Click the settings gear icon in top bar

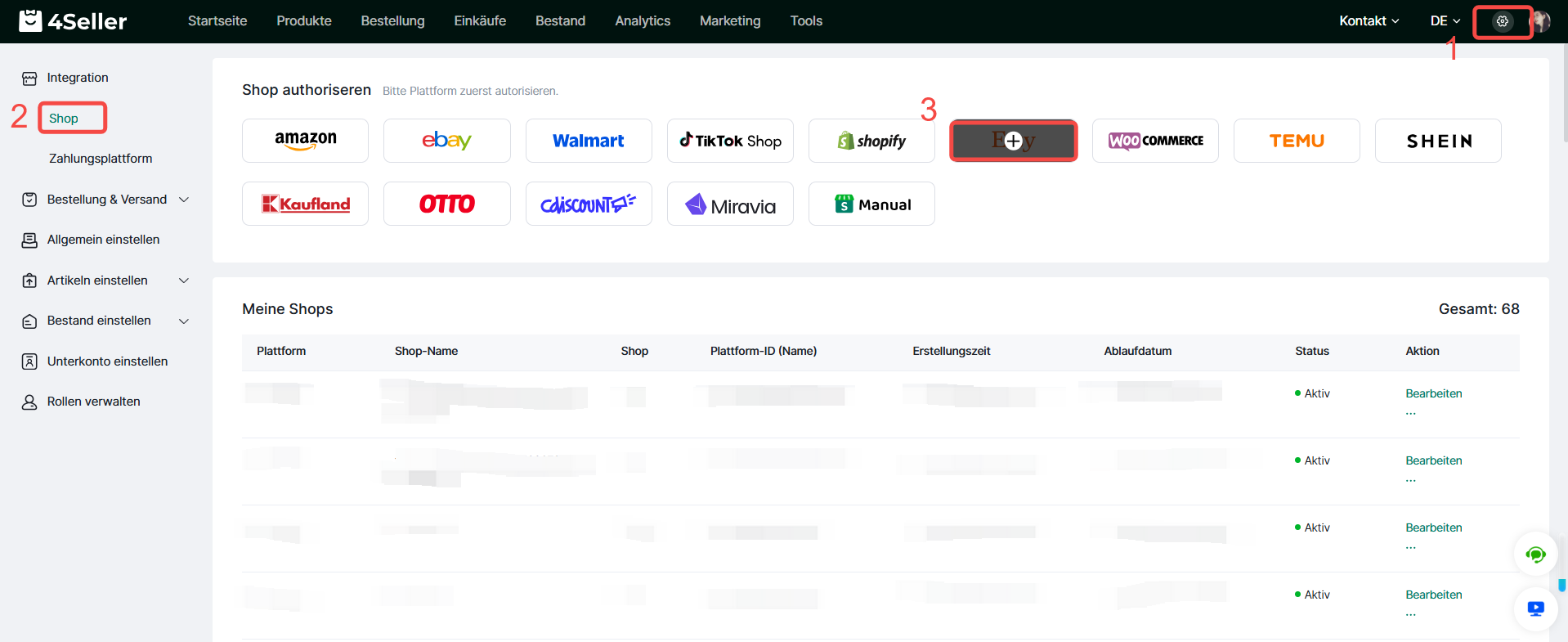[1502, 21]
